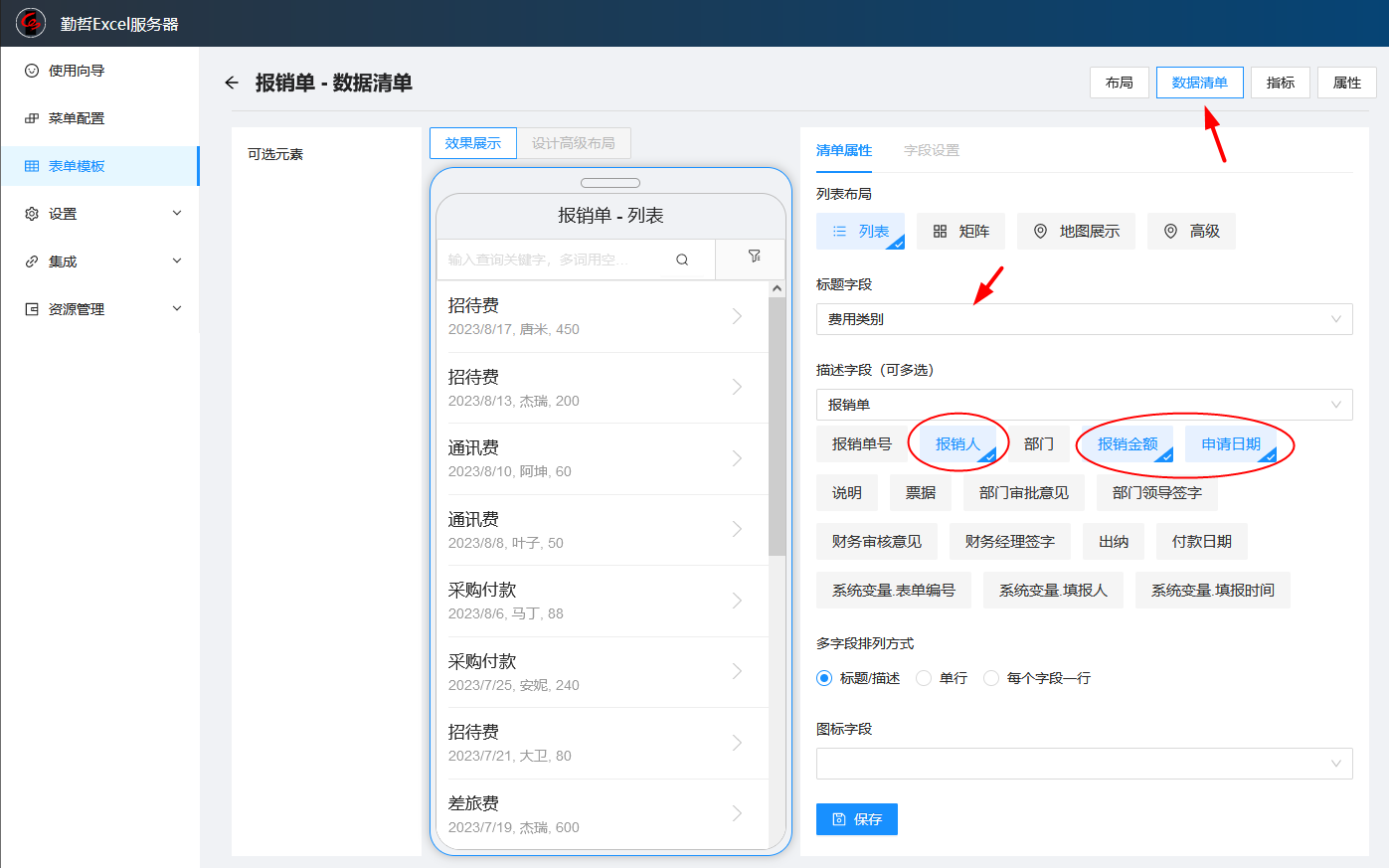Expand the 图标字段 dropdown
The image size is (1389, 868).
[x=1084, y=764]
